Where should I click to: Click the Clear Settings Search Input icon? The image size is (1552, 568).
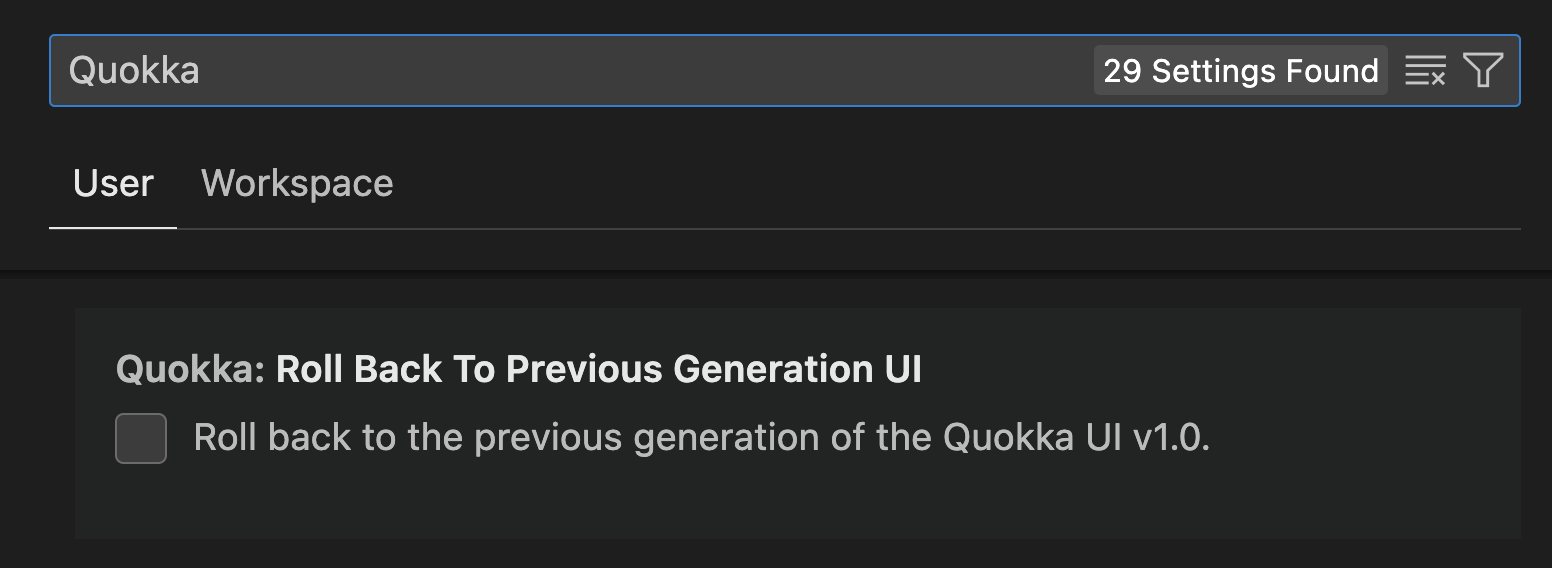click(x=1425, y=71)
